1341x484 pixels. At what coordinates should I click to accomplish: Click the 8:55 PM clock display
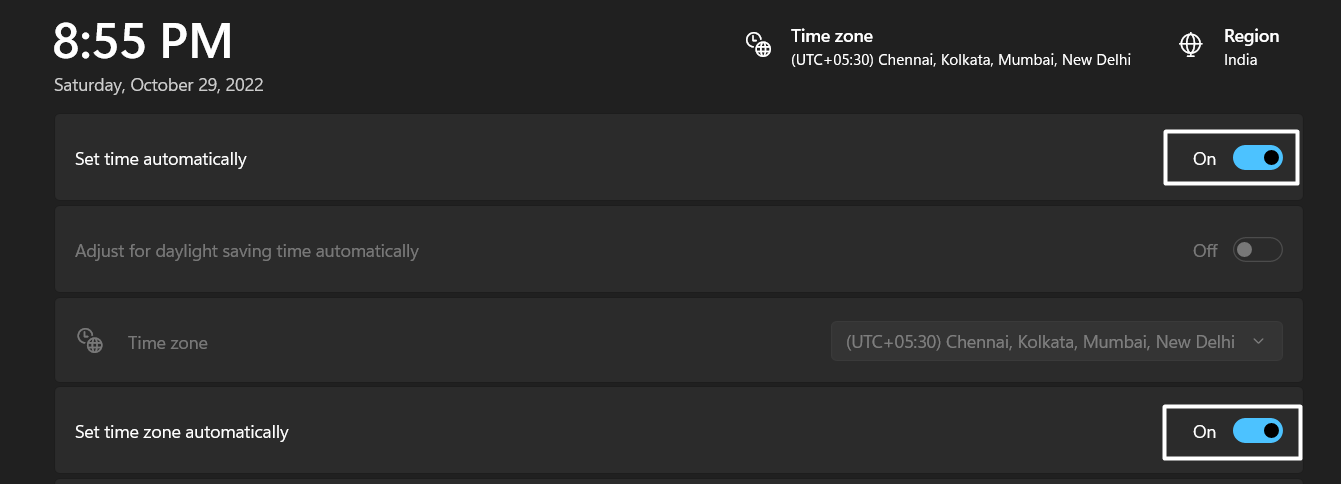tap(143, 41)
